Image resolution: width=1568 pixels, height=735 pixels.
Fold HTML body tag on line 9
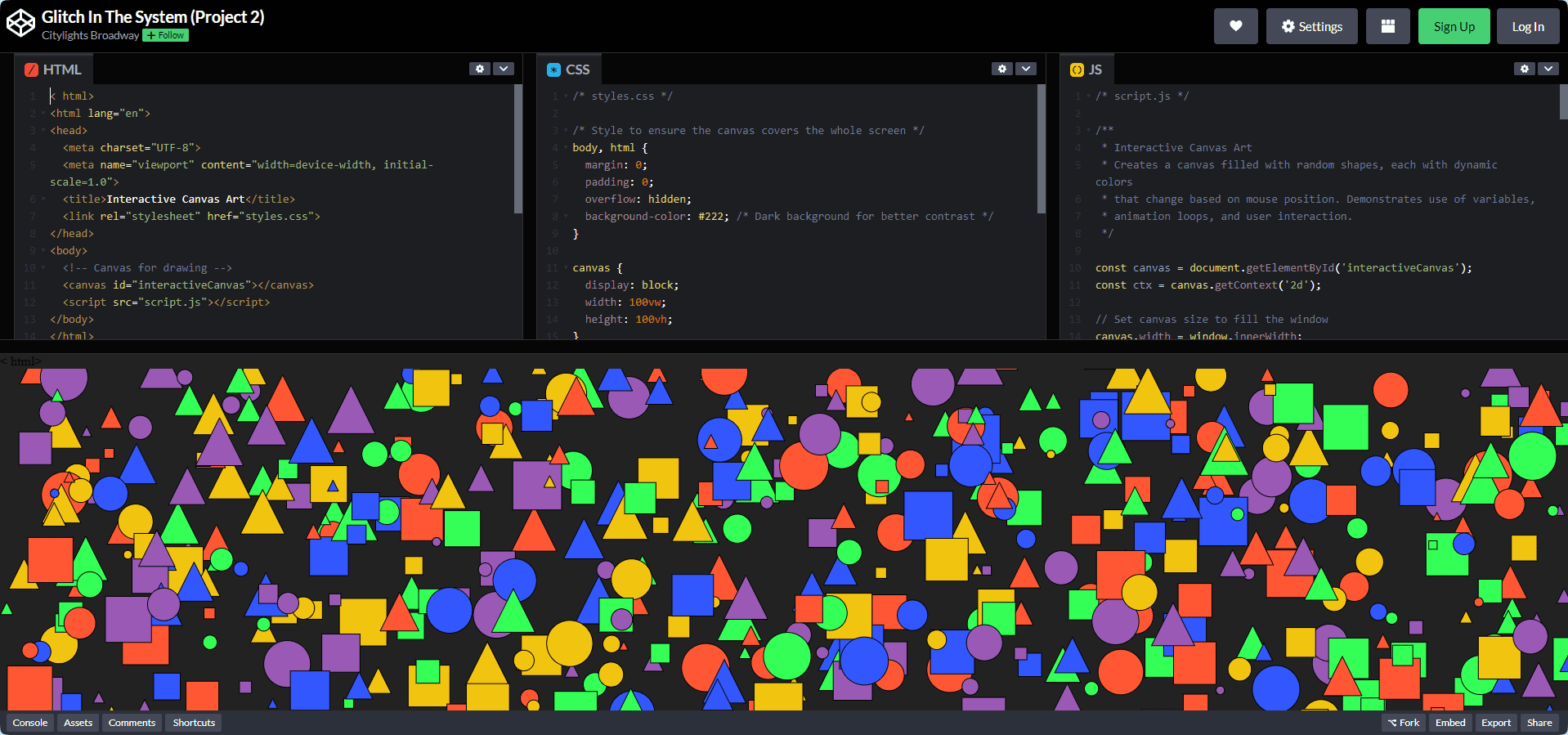coord(43,250)
